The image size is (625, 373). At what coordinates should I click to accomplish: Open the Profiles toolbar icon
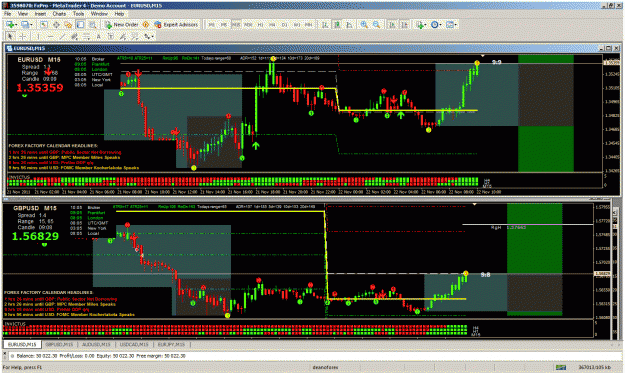tap(25, 24)
